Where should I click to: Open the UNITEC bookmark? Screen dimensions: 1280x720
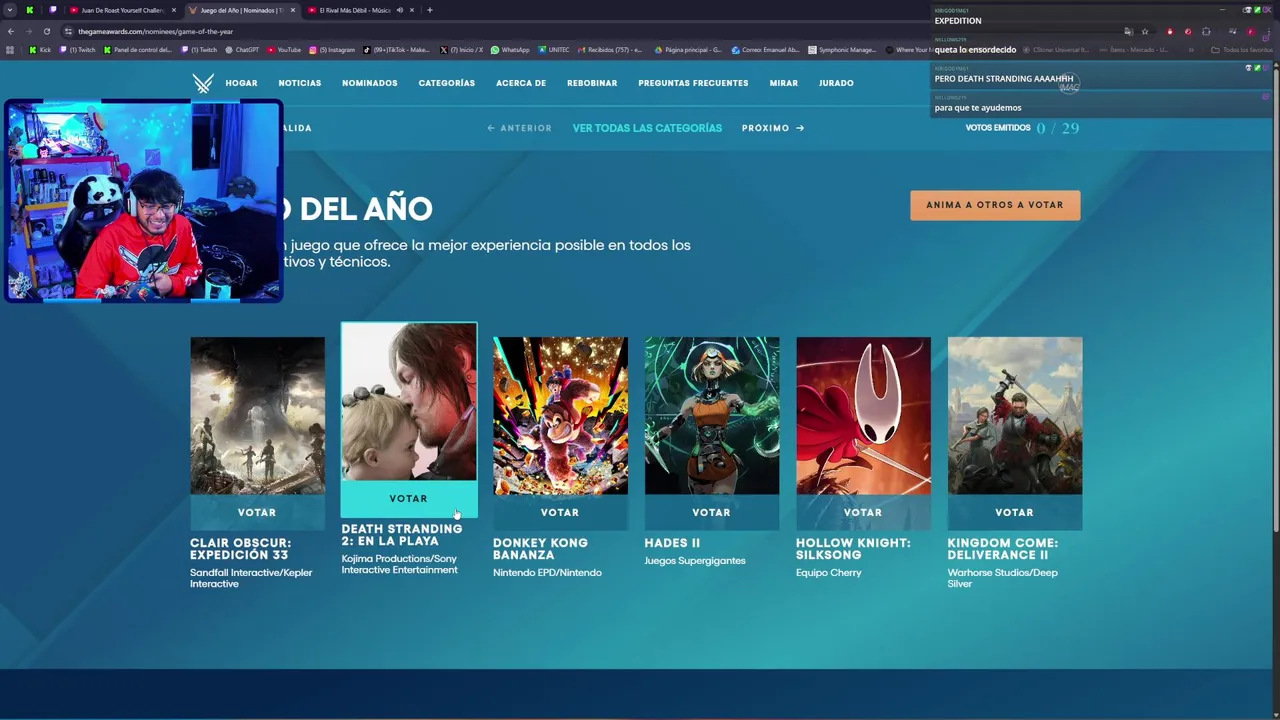pos(554,50)
